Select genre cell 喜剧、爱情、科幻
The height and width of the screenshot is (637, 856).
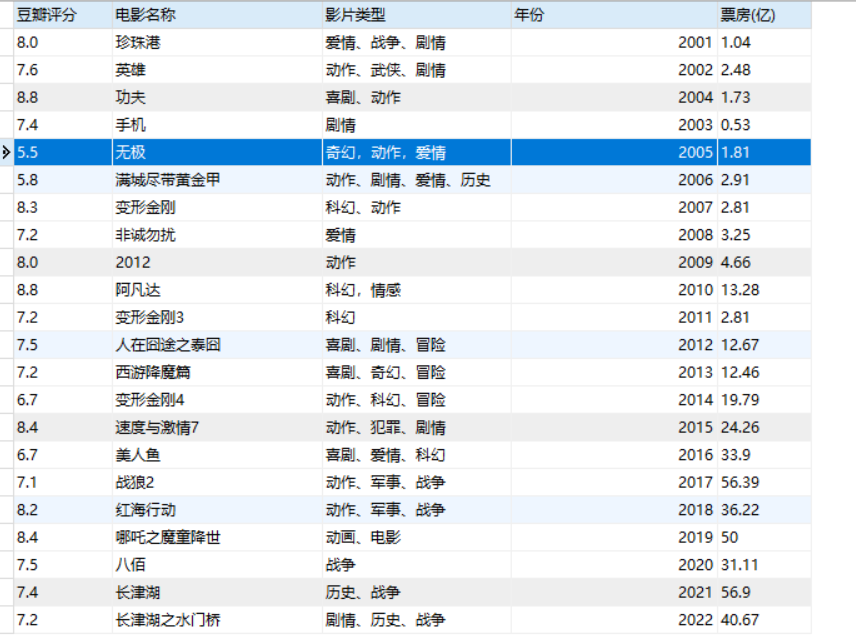click(x=417, y=455)
